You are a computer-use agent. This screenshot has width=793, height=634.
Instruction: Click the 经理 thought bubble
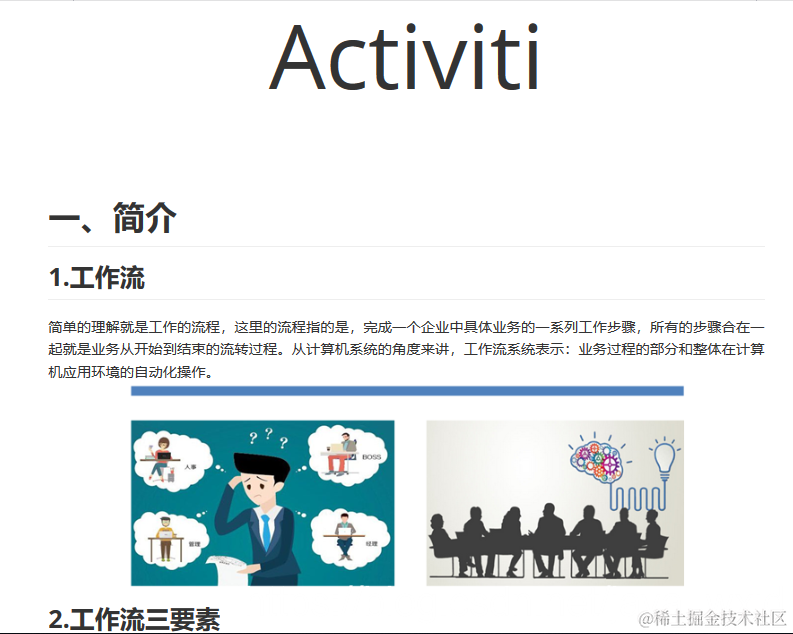(x=349, y=537)
